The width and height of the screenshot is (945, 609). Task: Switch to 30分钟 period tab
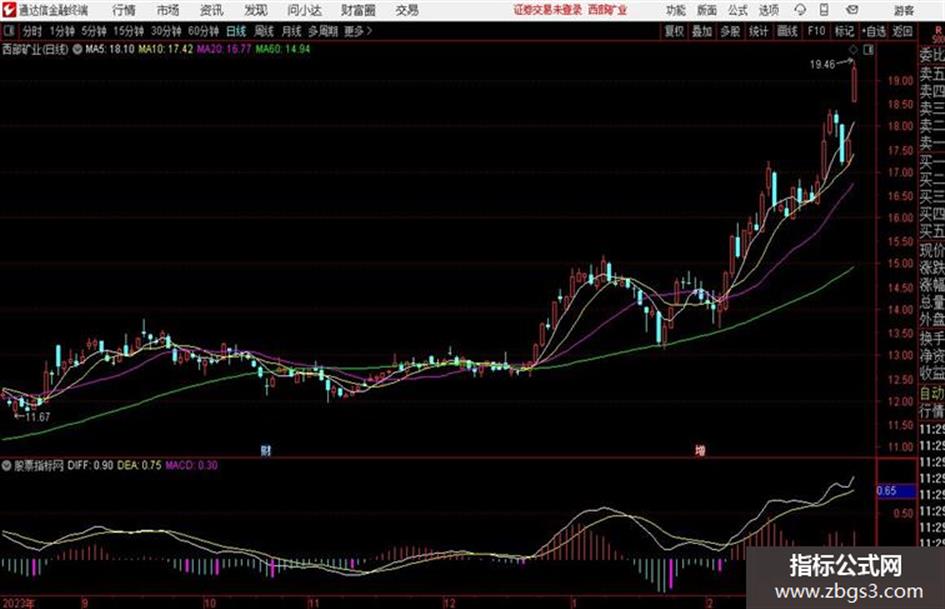[x=166, y=31]
